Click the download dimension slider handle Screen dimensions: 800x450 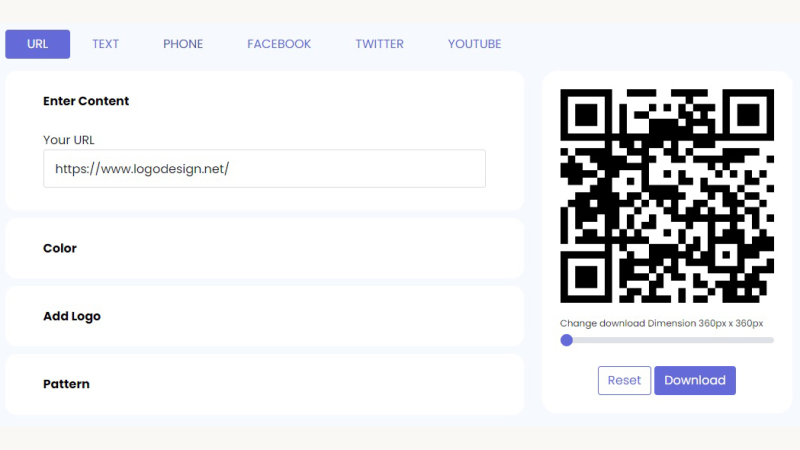click(x=566, y=340)
